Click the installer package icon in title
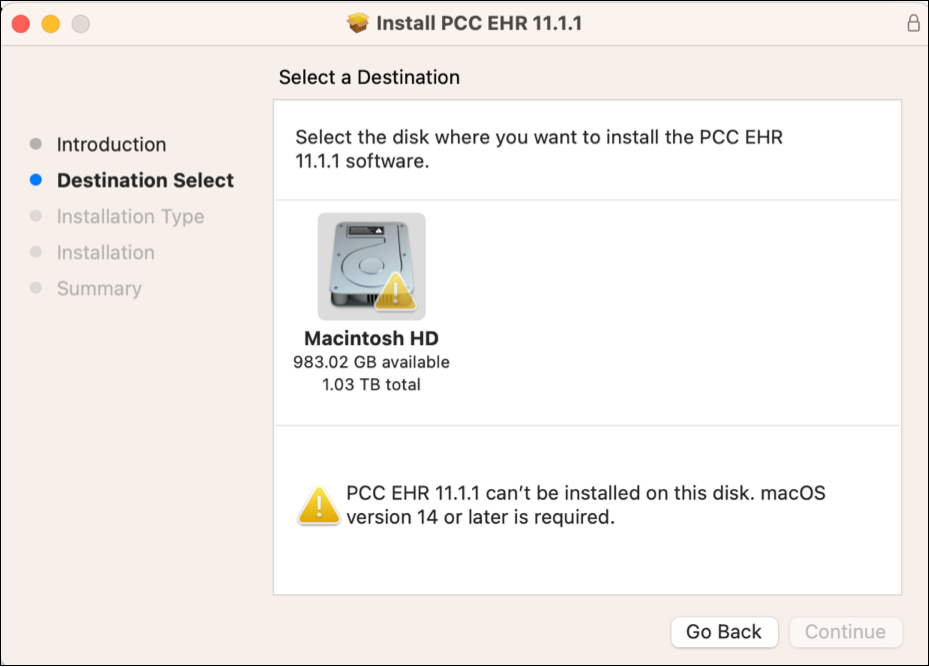 (x=358, y=23)
